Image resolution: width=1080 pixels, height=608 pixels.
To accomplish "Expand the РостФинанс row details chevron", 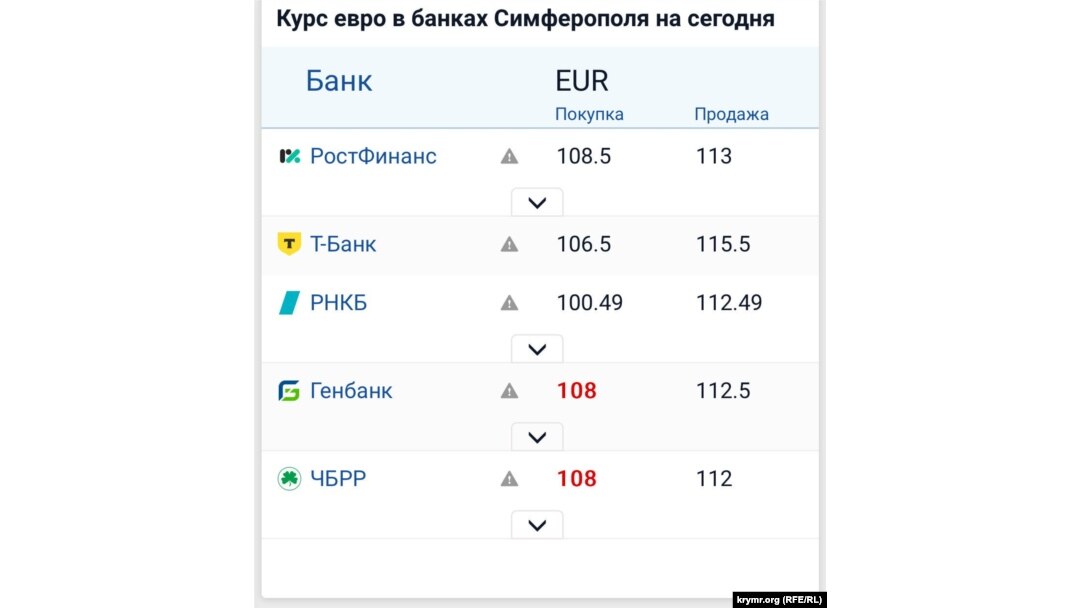I will [537, 202].
